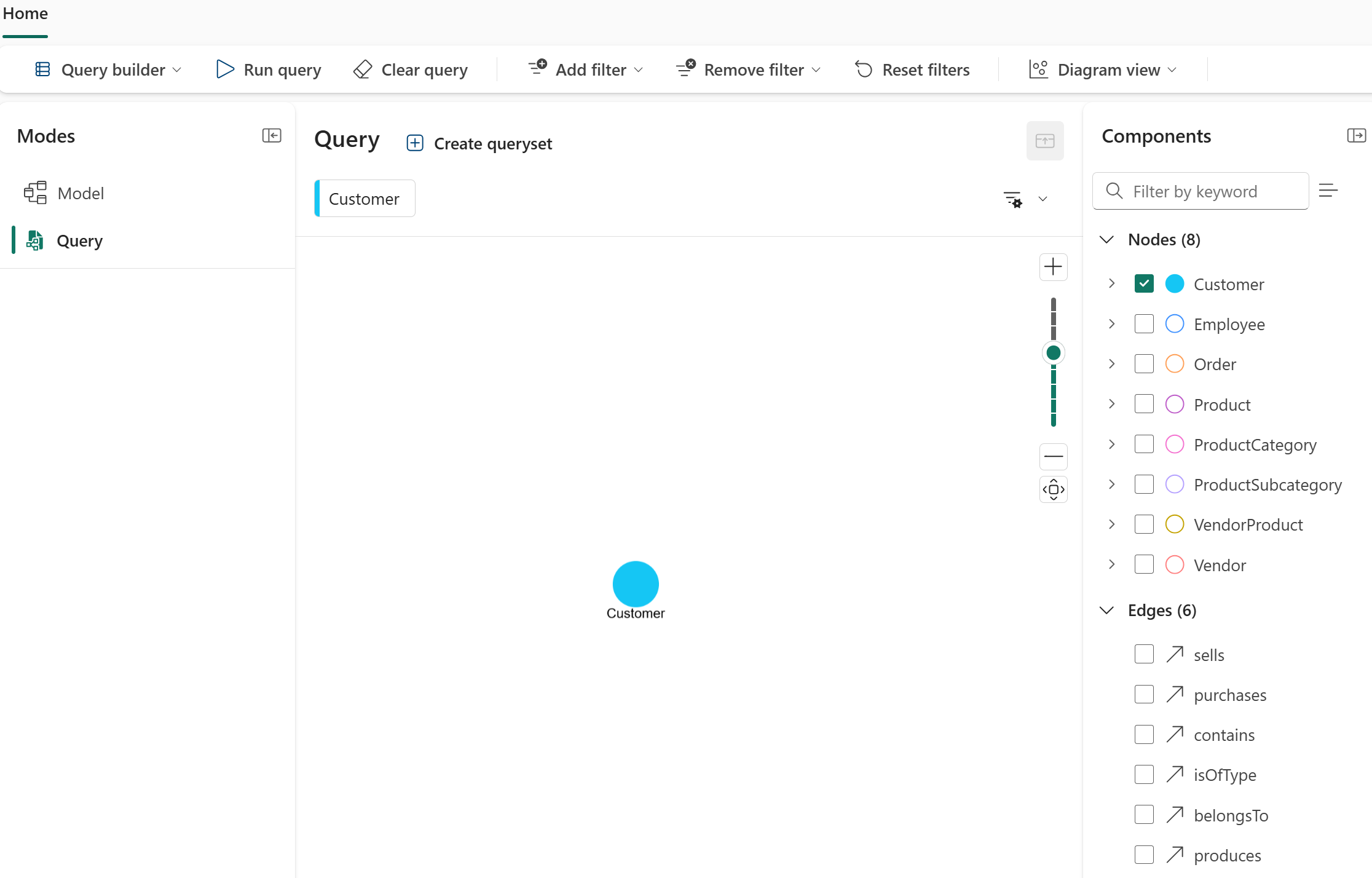Click the zoom out minus icon
The image size is (1372, 878).
1053,456
